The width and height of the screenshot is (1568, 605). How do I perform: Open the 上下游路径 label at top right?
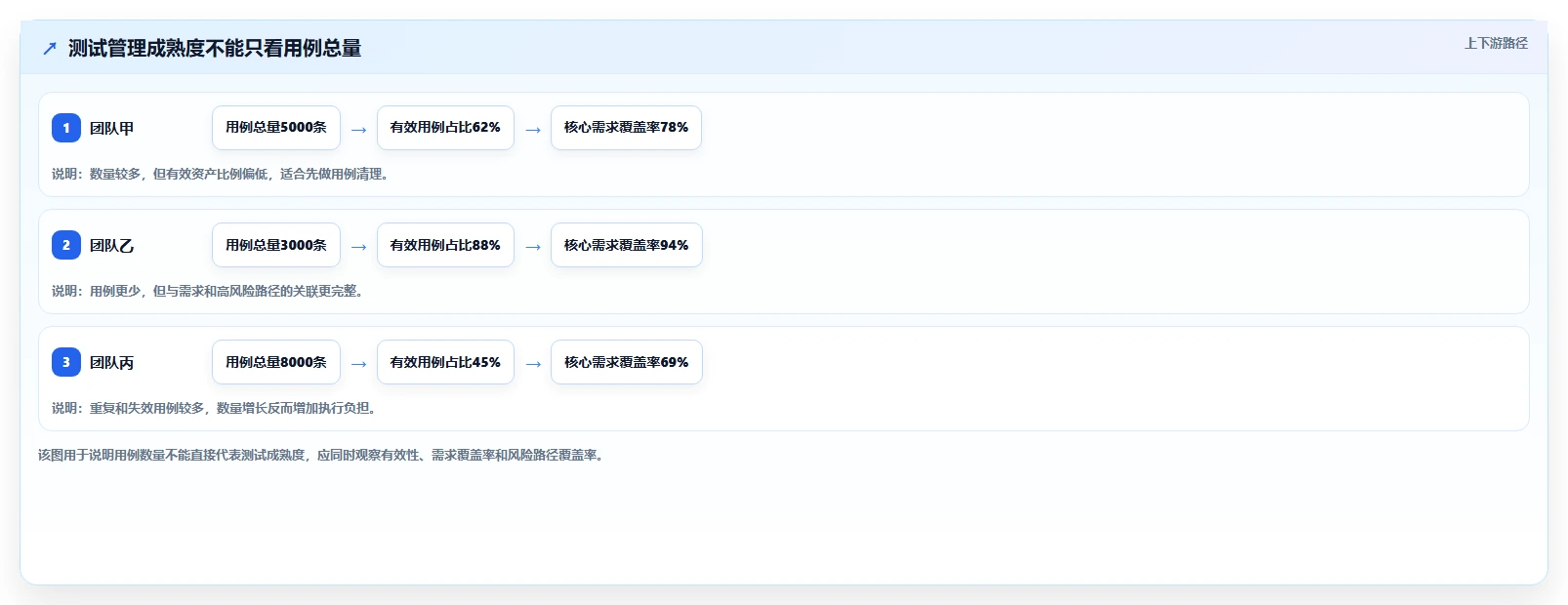(x=1496, y=43)
